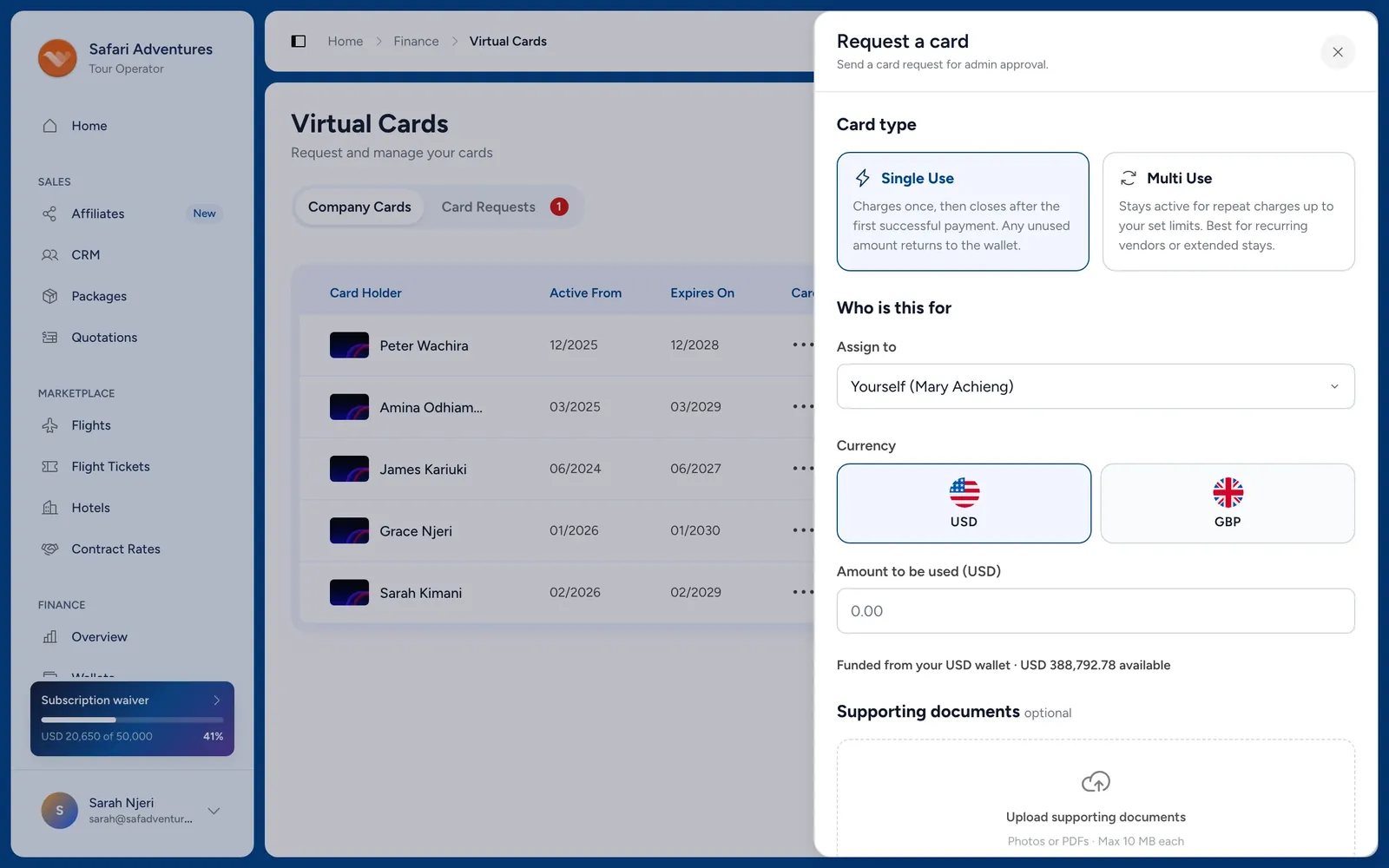Click Peter Wachira's card thumbnail
The image size is (1389, 868).
click(x=349, y=345)
